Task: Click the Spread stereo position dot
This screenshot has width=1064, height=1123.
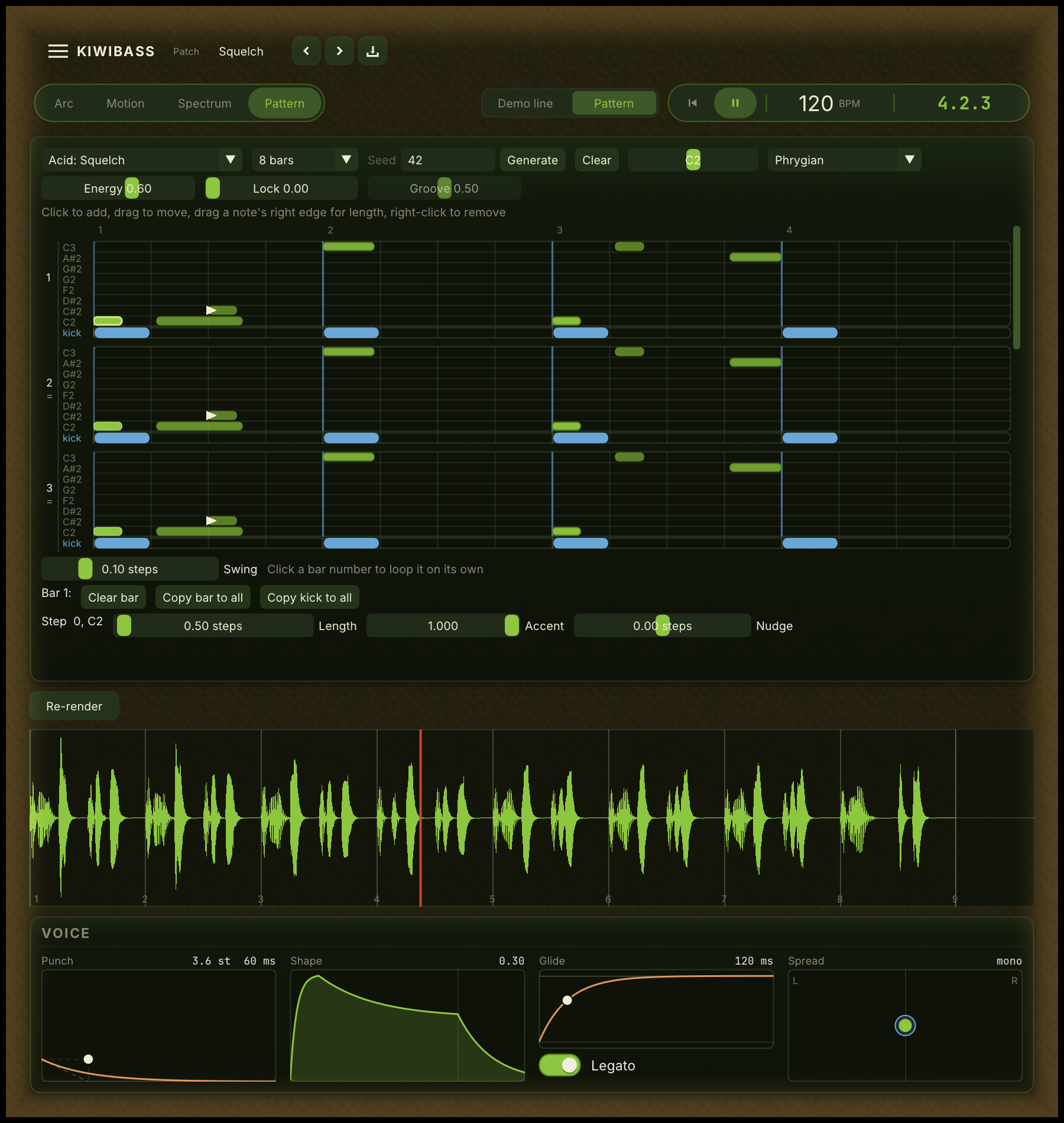Action: tap(905, 1025)
